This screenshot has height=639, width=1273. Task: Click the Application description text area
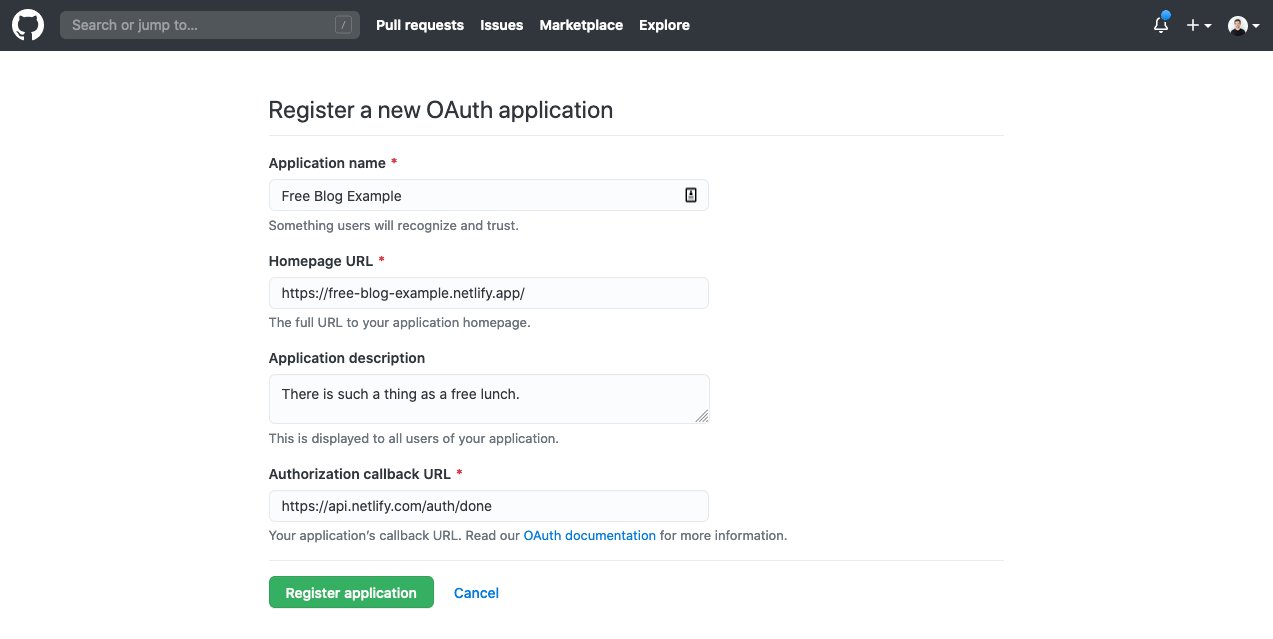tap(489, 399)
